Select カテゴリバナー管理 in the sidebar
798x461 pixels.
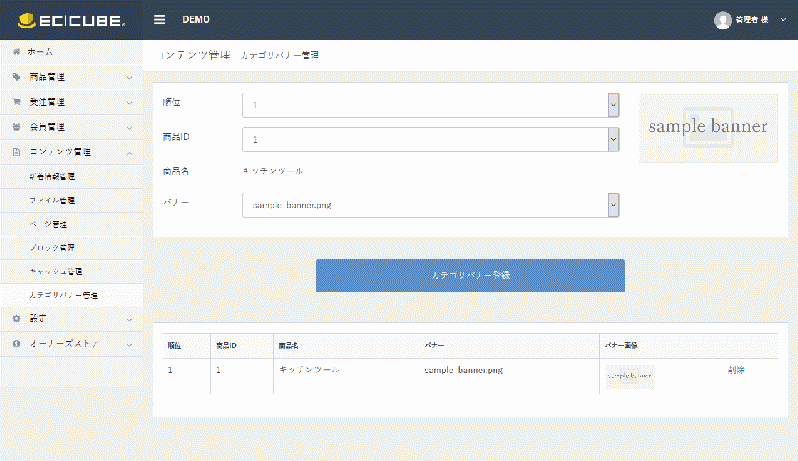coord(63,296)
